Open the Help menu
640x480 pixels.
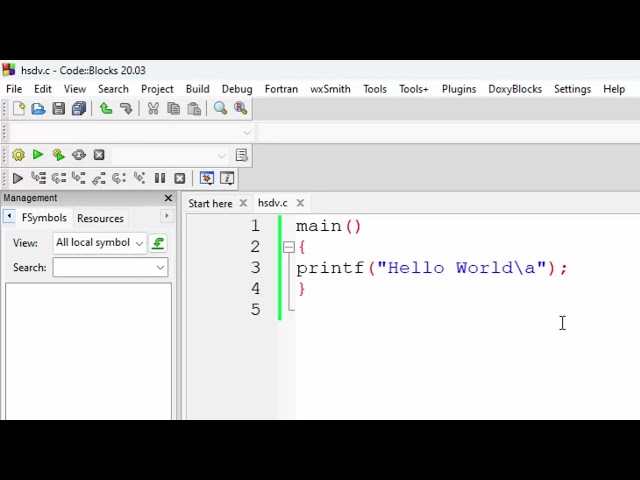[614, 89]
